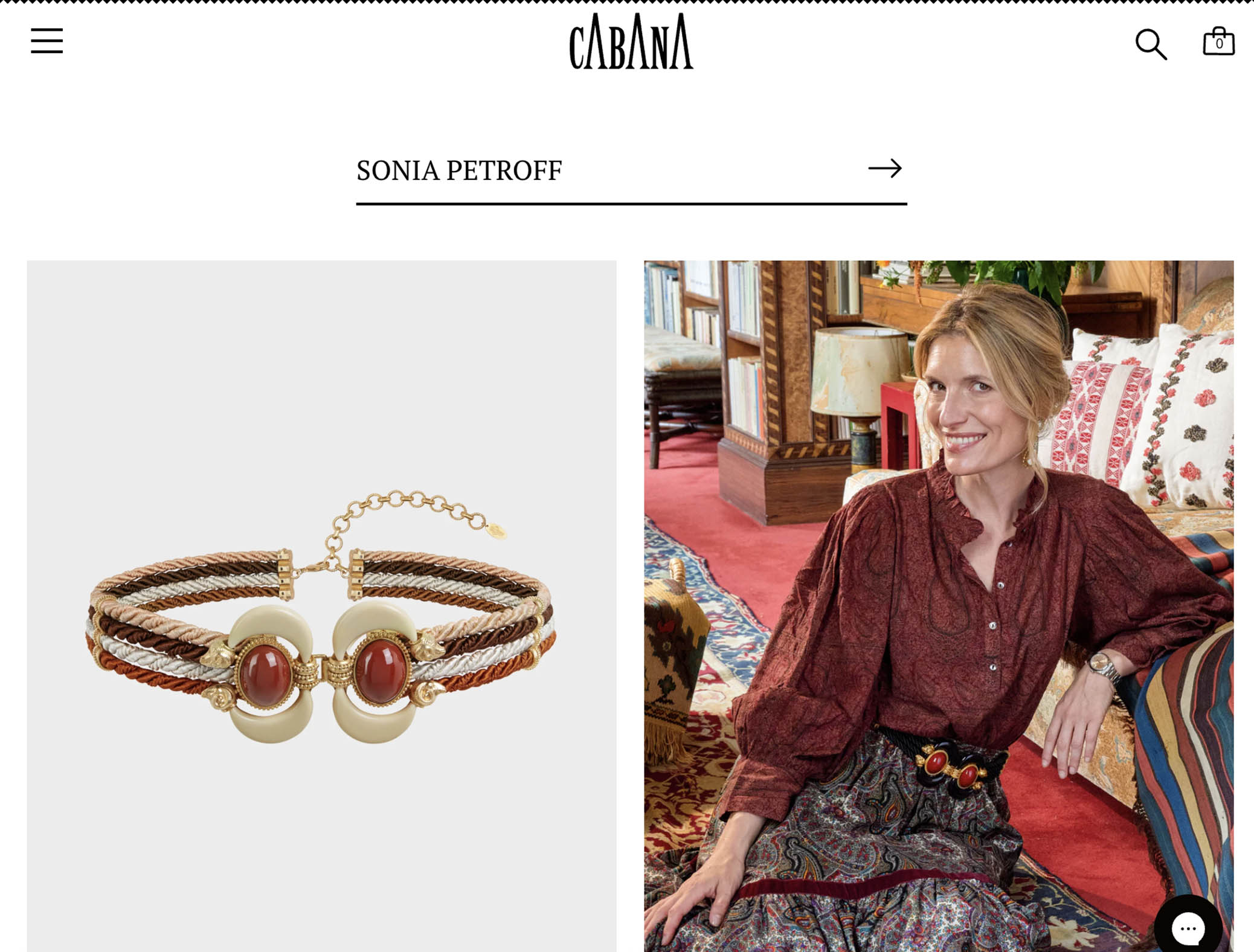1254x952 pixels.
Task: Open the hamburger navigation menu
Action: [47, 40]
